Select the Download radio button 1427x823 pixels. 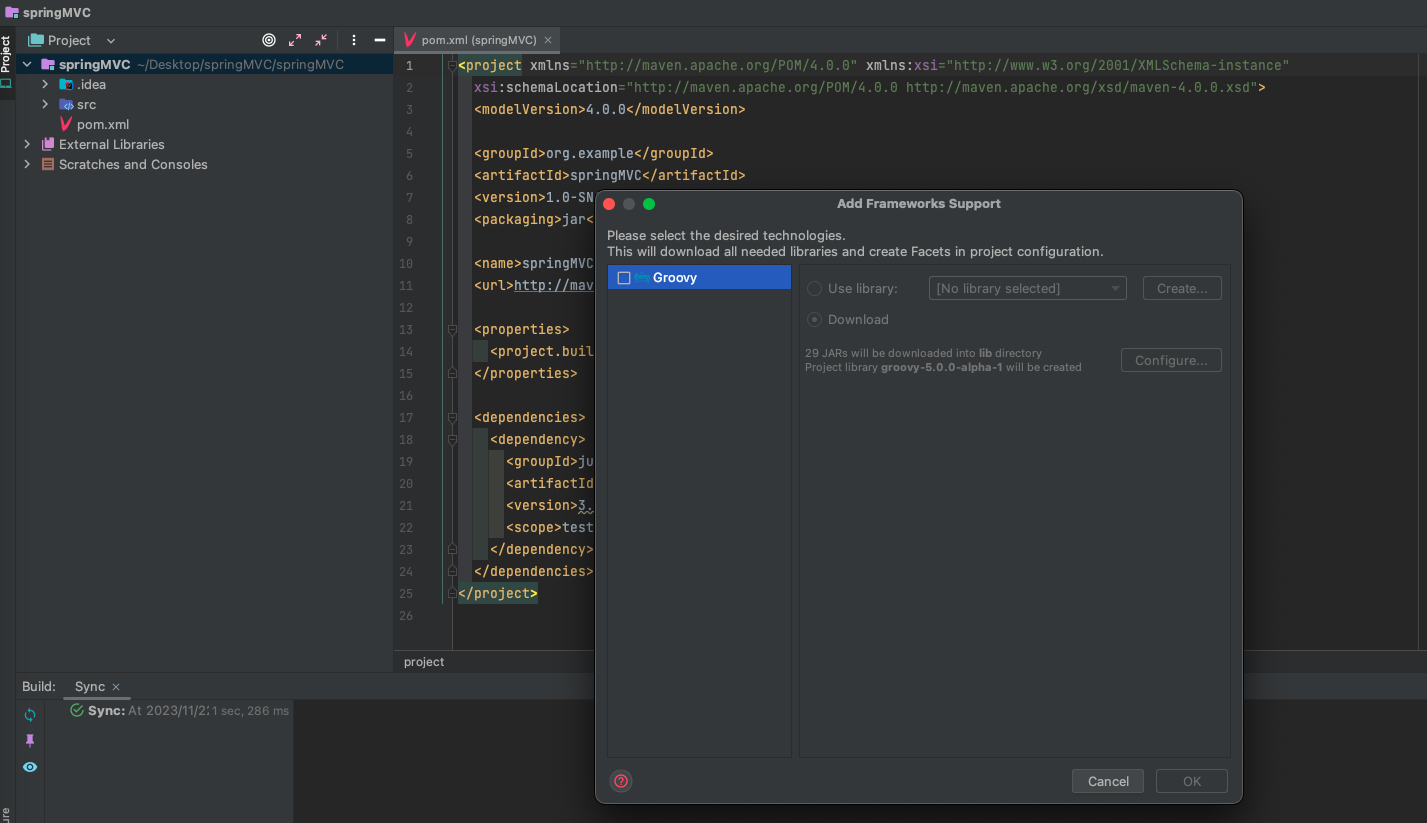pos(814,319)
